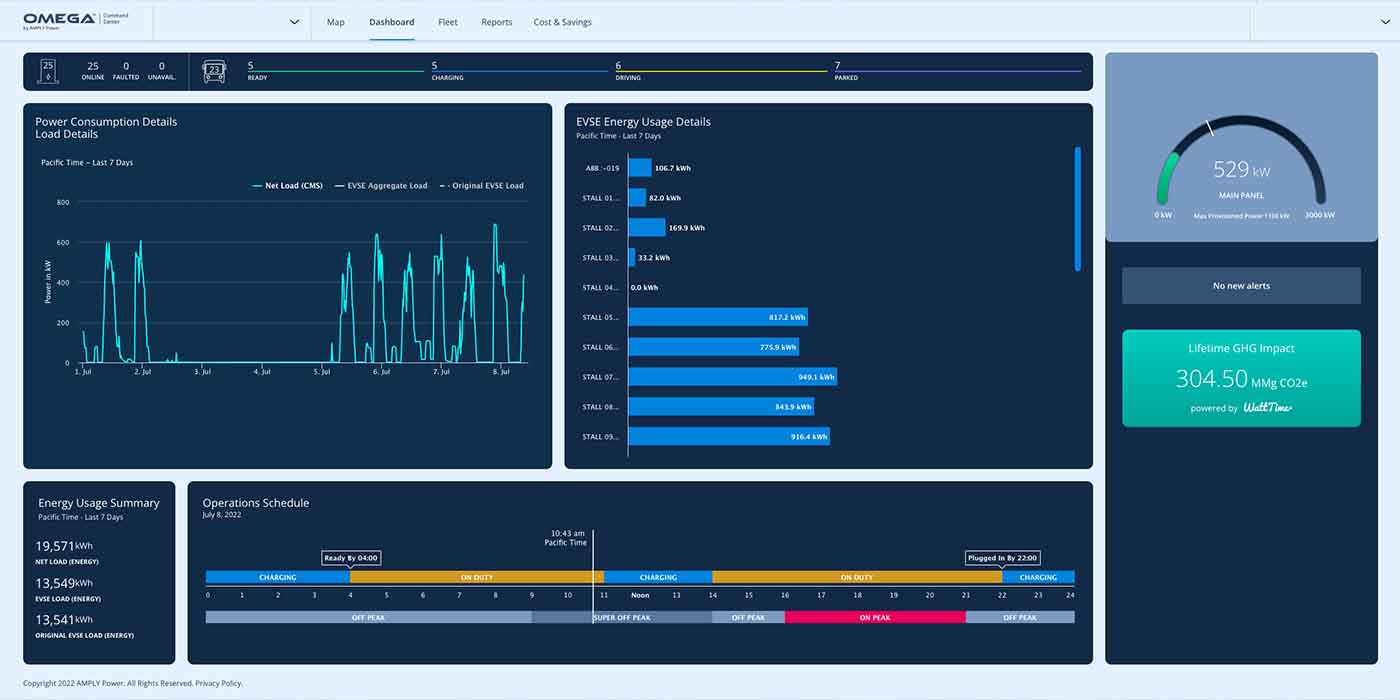Click the bus fleet icon showing 23

pos(213,70)
